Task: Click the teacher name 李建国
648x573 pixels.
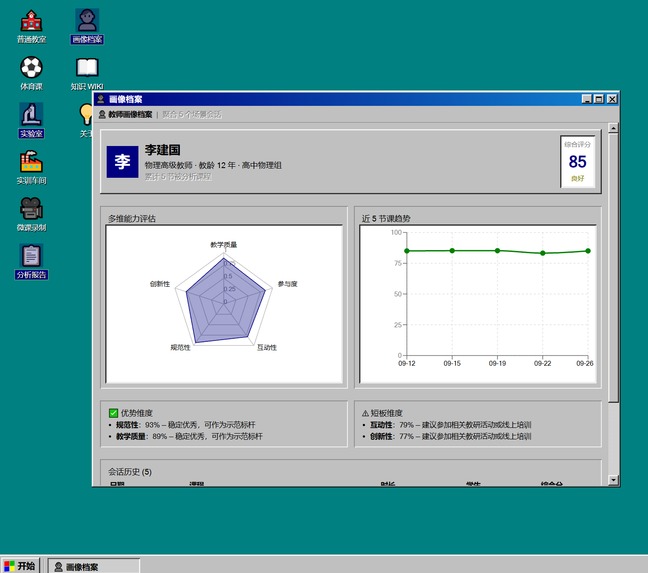Action: coord(162,150)
